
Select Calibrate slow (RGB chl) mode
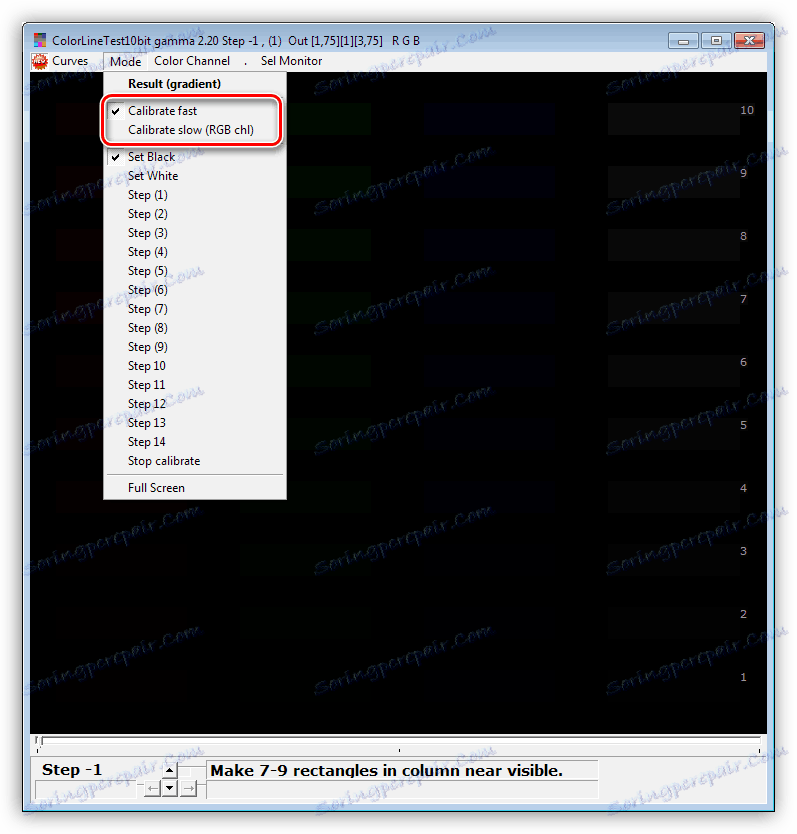pos(195,130)
